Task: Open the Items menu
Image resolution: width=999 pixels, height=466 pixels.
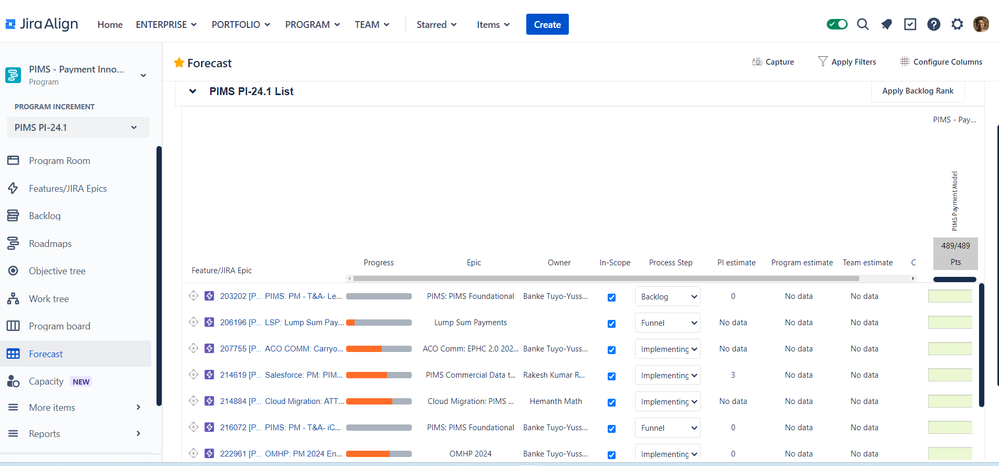Action: click(x=493, y=24)
